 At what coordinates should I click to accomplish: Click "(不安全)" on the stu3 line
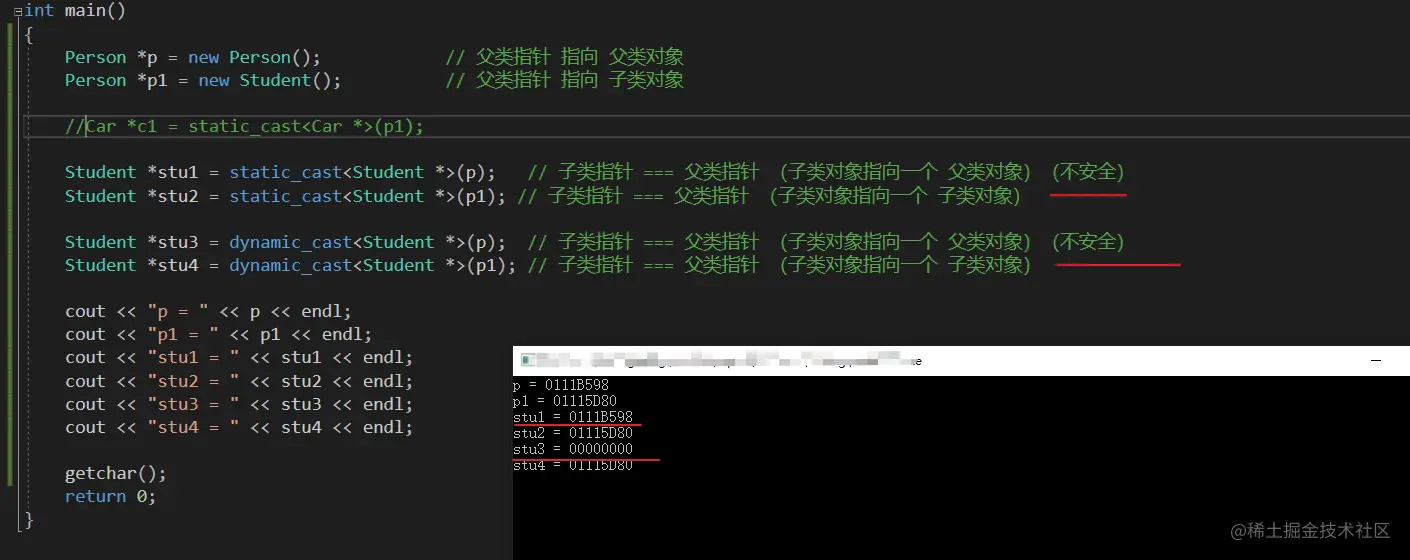coord(1088,242)
